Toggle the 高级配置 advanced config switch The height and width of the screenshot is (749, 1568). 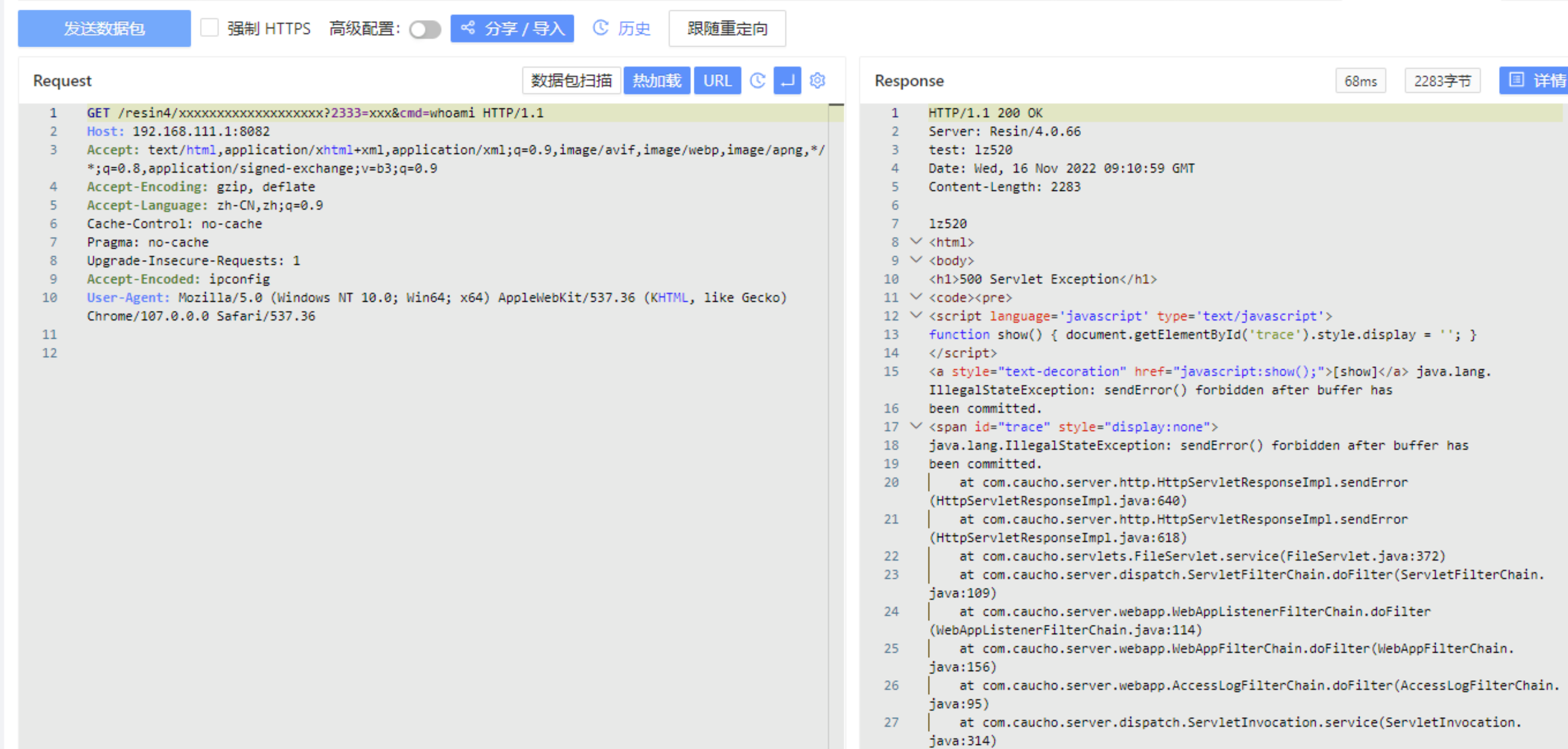[x=425, y=29]
